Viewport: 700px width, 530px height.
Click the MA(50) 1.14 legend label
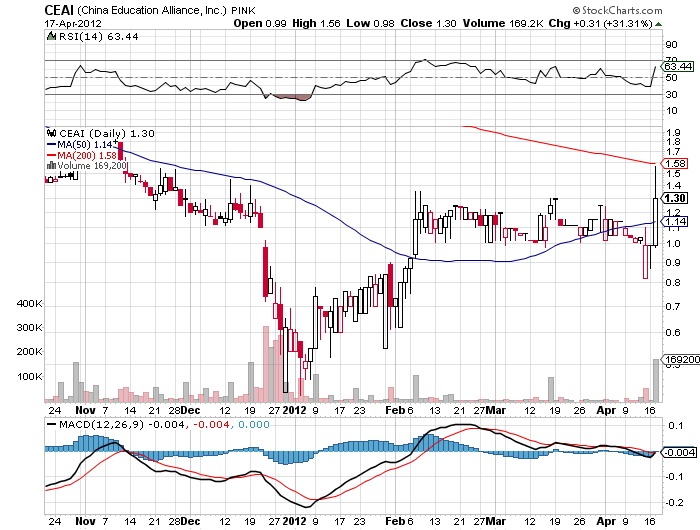pos(85,145)
